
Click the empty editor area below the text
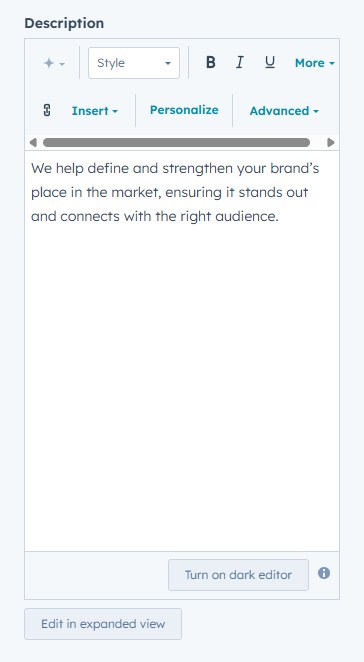[182, 380]
